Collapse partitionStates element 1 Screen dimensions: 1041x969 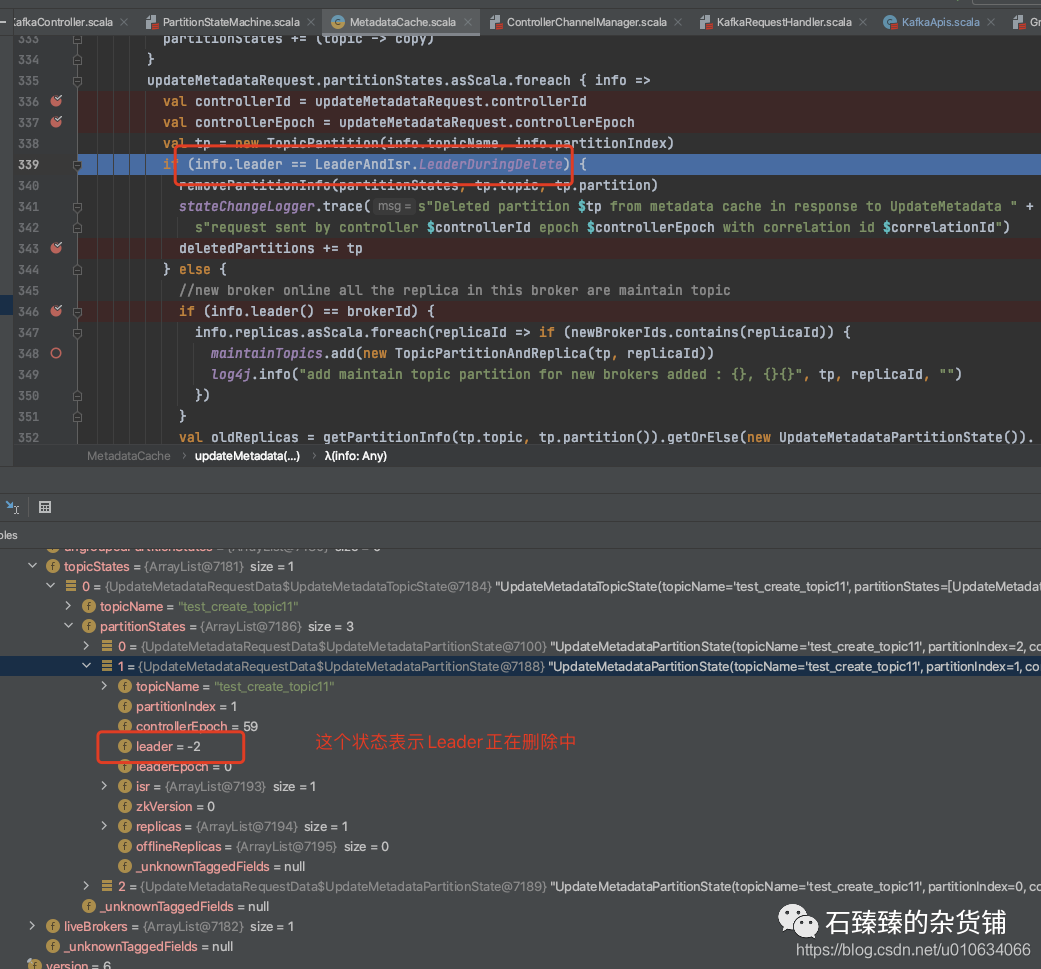point(86,666)
